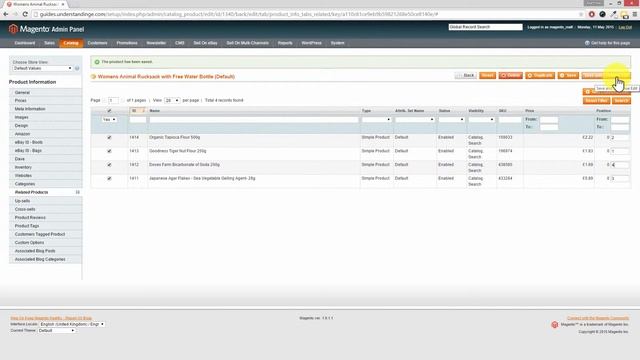Viewport: 640px width, 360px height.
Task: Click the Magento logo icon
Action: (13, 29)
